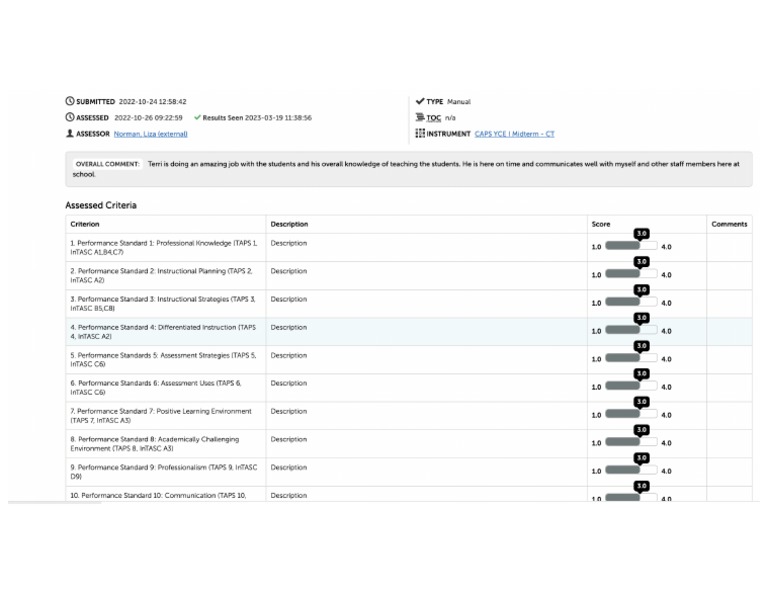
Task: Click the Comments column header
Action: (x=729, y=224)
